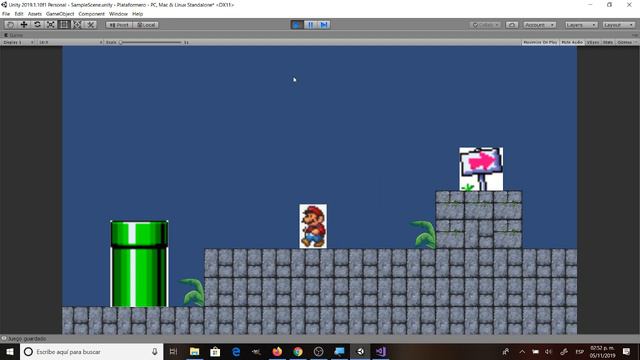Image resolution: width=640 pixels, height=360 pixels.
Task: Pause the running game
Action: [x=310, y=25]
